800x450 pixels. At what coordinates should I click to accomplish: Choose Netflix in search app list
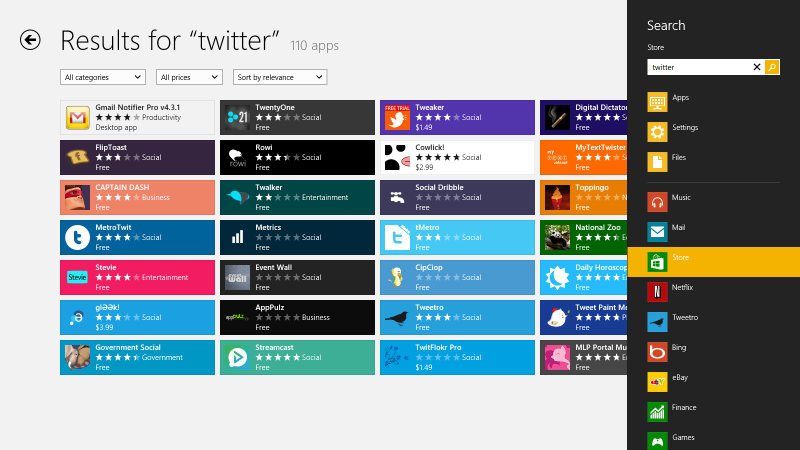pyautogui.click(x=713, y=292)
